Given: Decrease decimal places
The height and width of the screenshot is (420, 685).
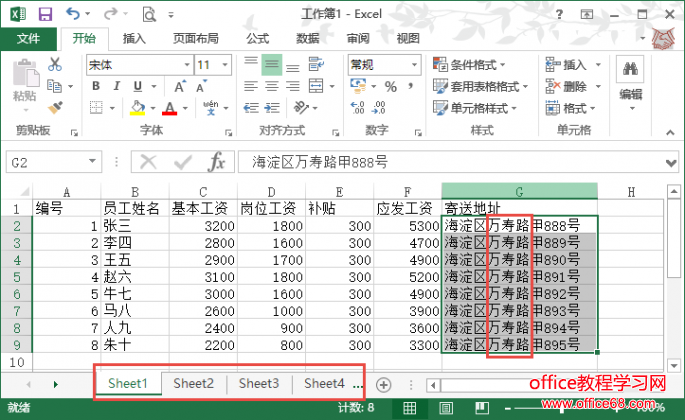Looking at the screenshot, I should point(379,108).
